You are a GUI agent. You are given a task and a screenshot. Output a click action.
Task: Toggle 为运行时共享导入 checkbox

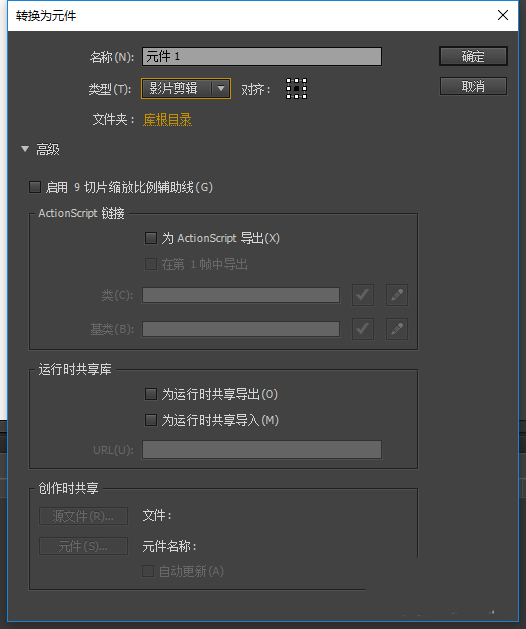(x=151, y=420)
